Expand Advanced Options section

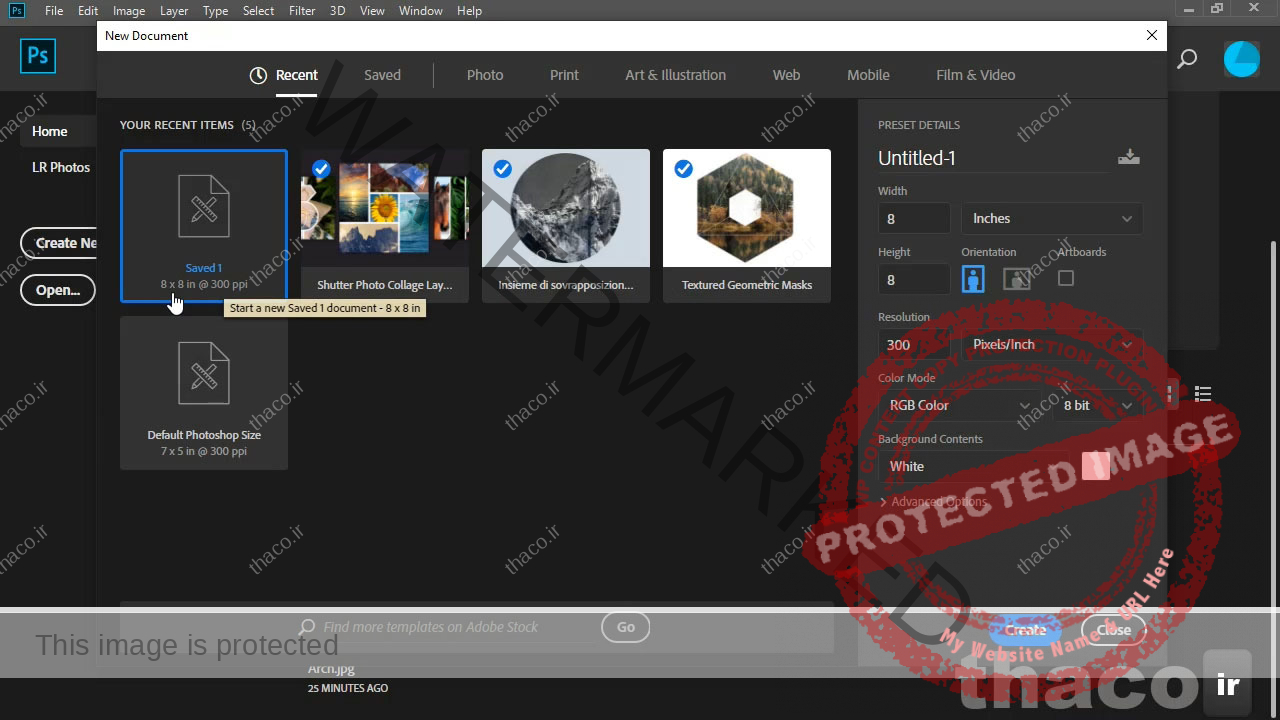[x=933, y=502]
